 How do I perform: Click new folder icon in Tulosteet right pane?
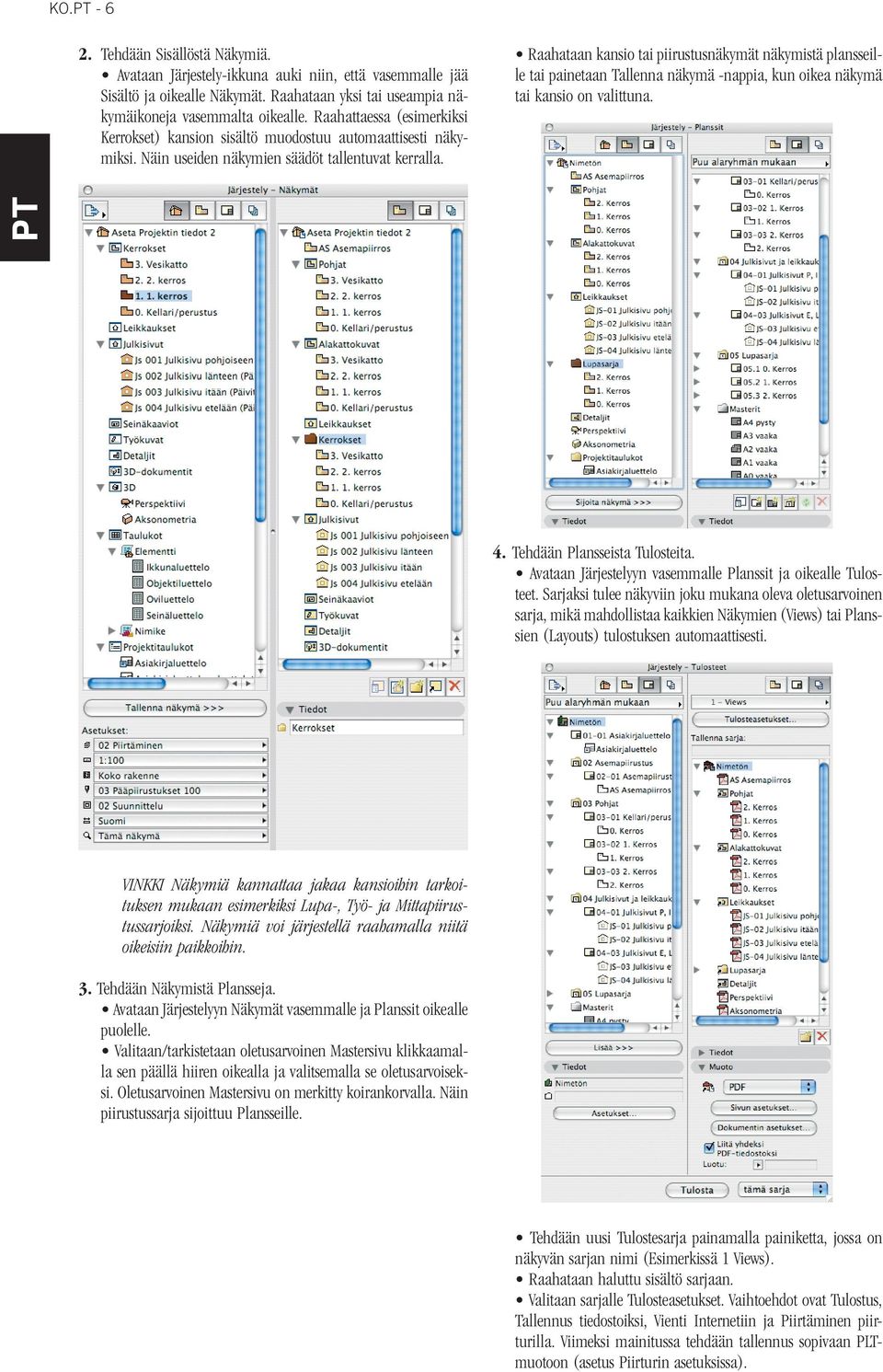pos(806,1036)
